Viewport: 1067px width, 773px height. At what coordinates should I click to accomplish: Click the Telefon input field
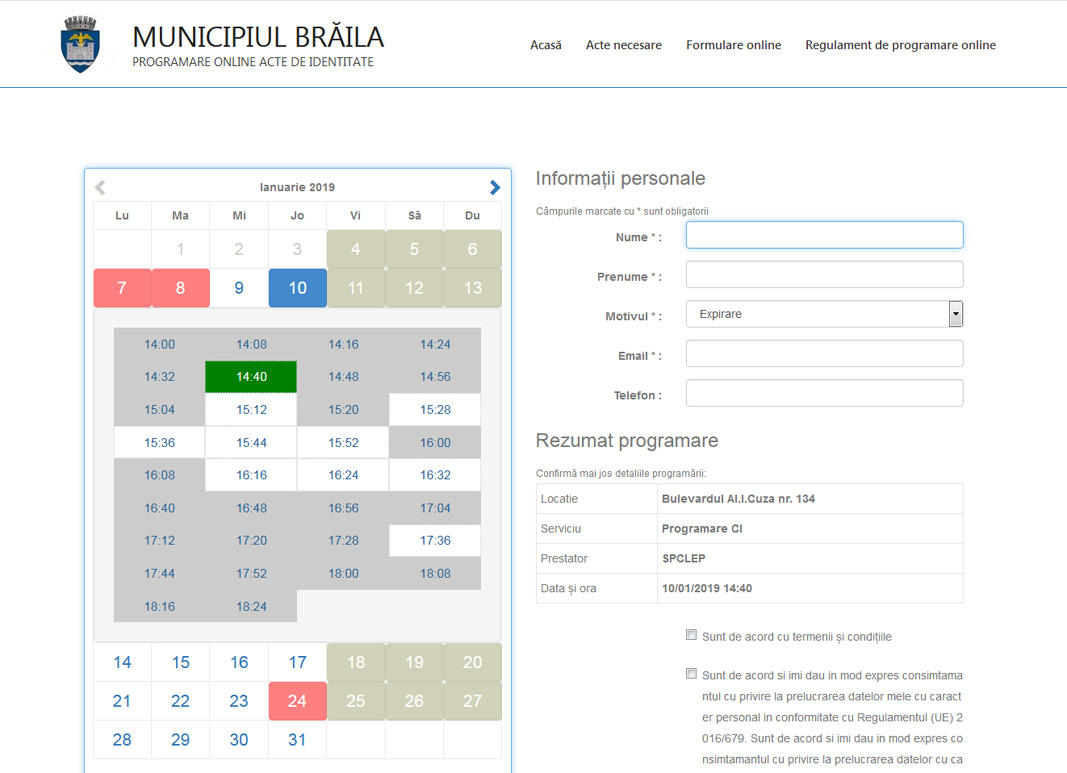tap(824, 393)
